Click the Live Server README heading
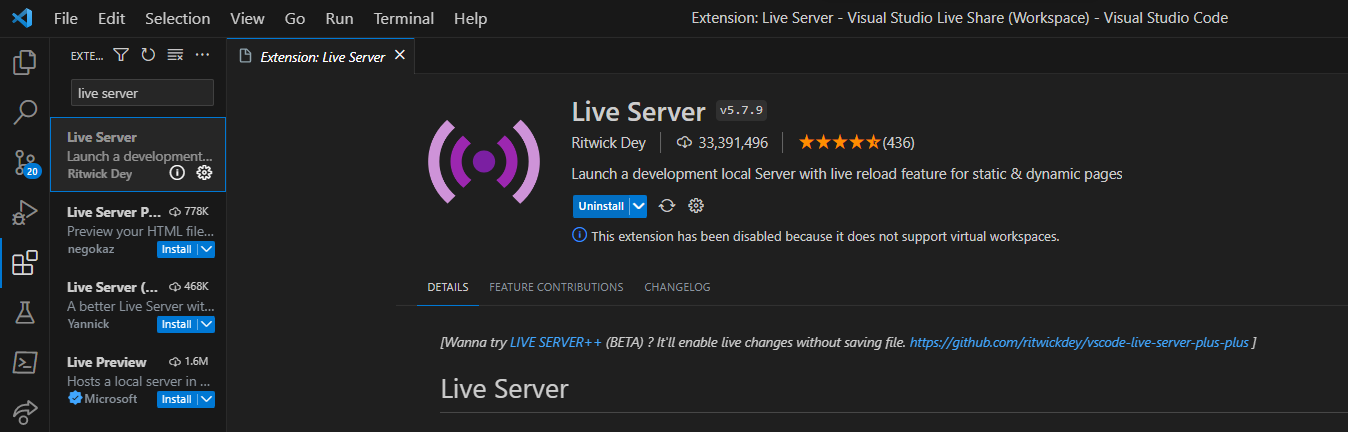This screenshot has width=1348, height=432. coord(505,388)
